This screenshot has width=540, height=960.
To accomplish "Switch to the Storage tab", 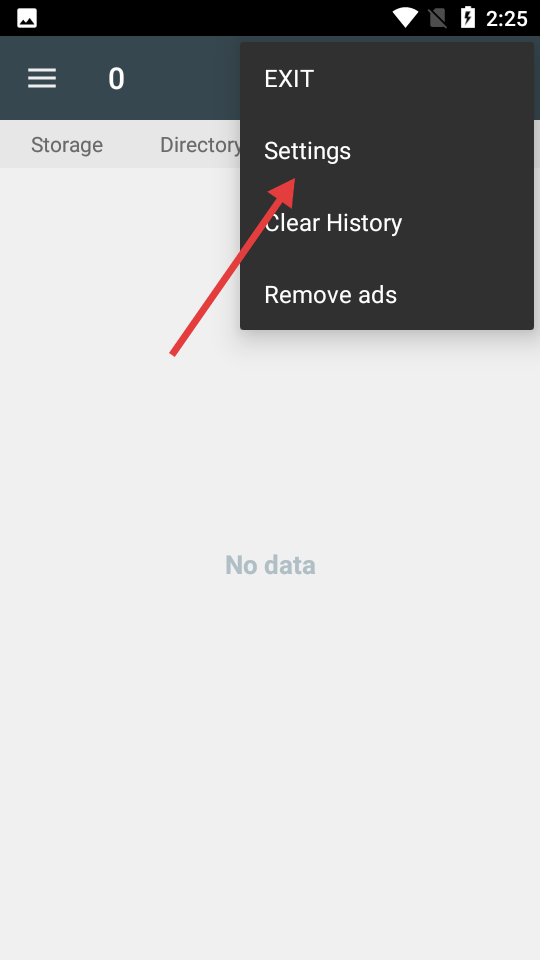I will (x=67, y=144).
